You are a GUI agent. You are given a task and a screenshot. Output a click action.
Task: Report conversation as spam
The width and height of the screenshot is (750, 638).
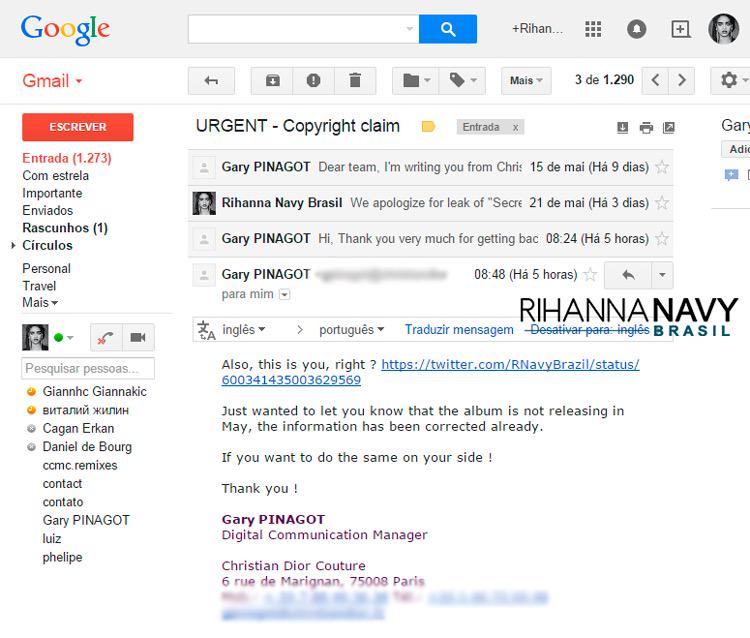313,80
